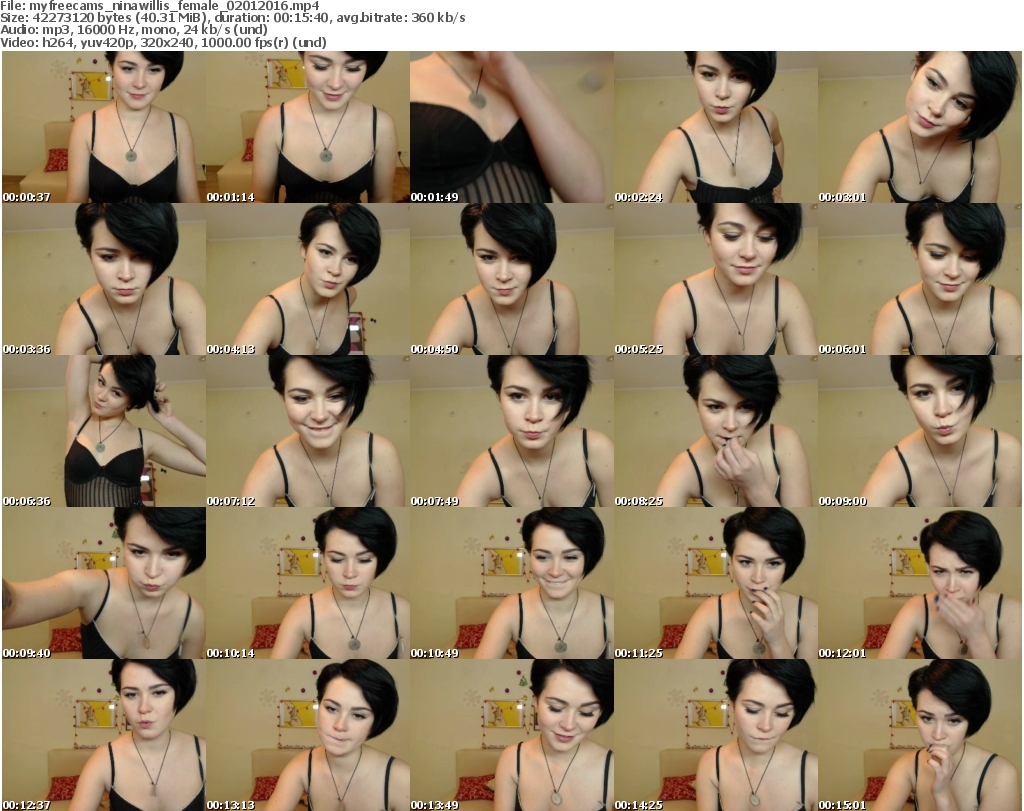The image size is (1024, 811).
Task: Choose the frame marked 00:08:25
Action: point(716,432)
